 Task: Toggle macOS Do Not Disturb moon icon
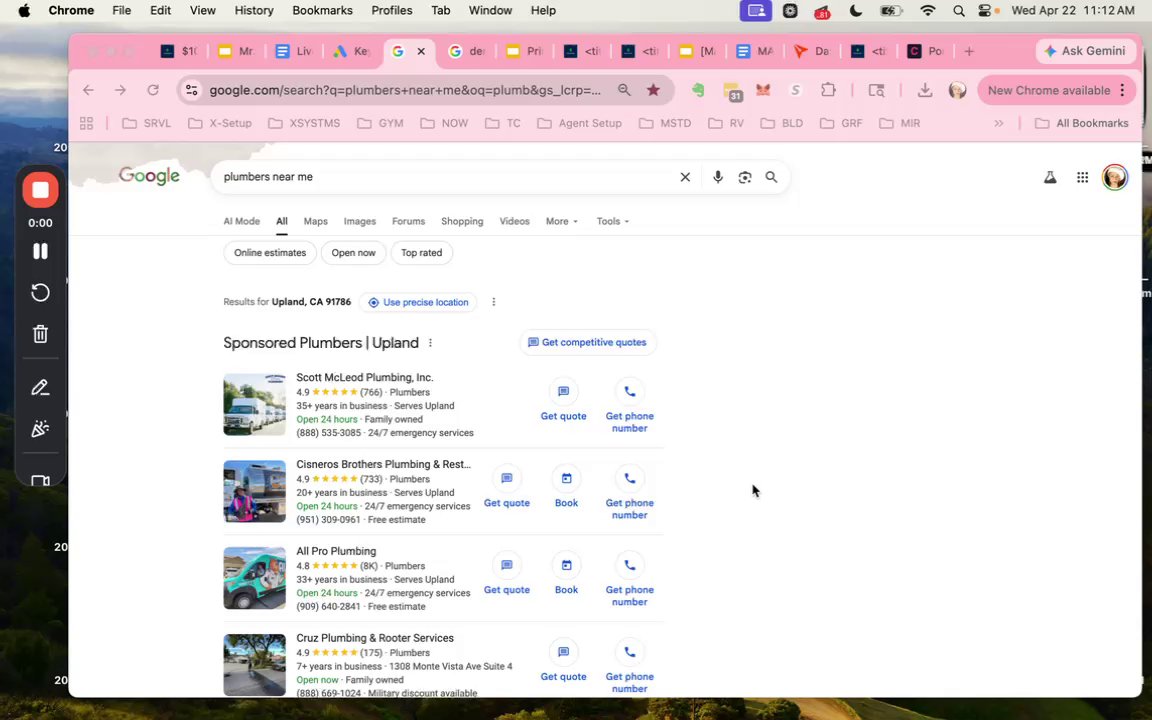click(x=856, y=10)
